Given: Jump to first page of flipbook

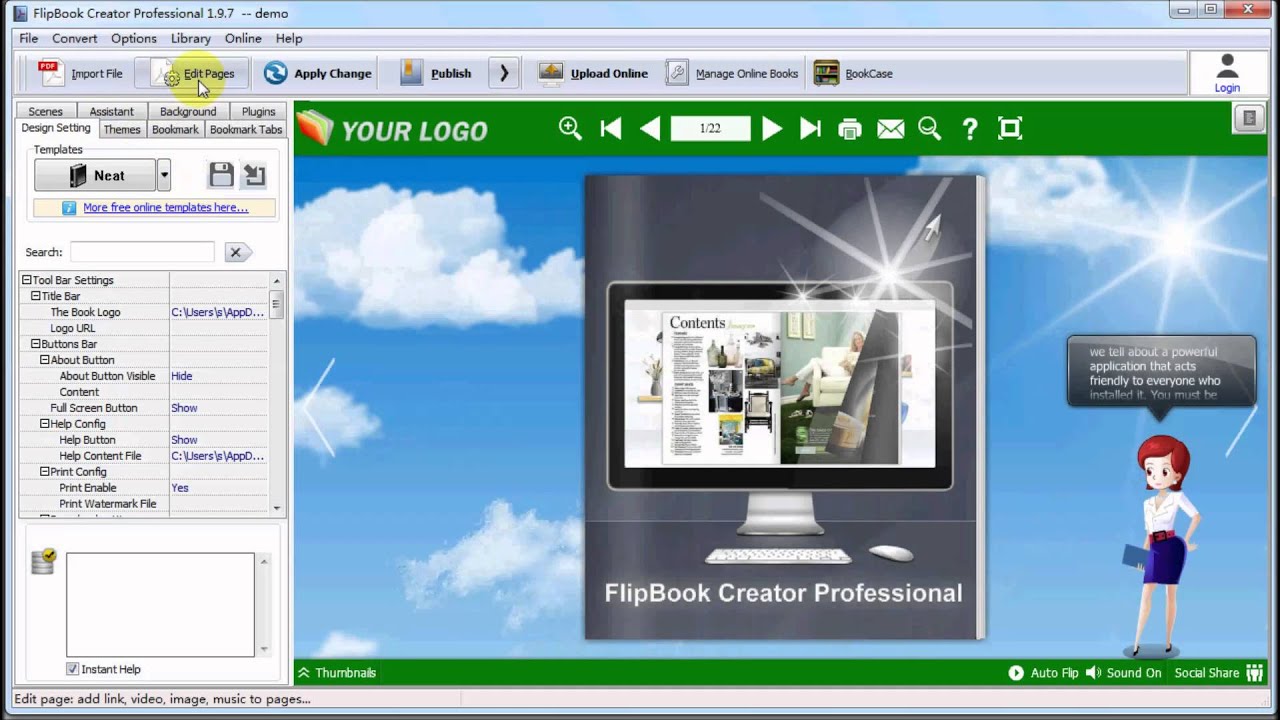Looking at the screenshot, I should pos(610,128).
